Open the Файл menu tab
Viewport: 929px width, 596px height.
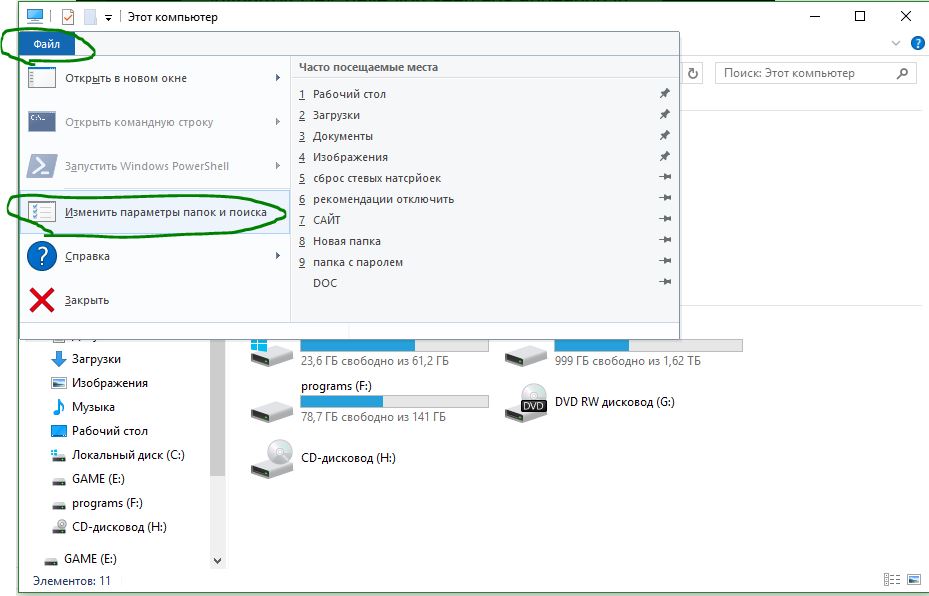46,44
